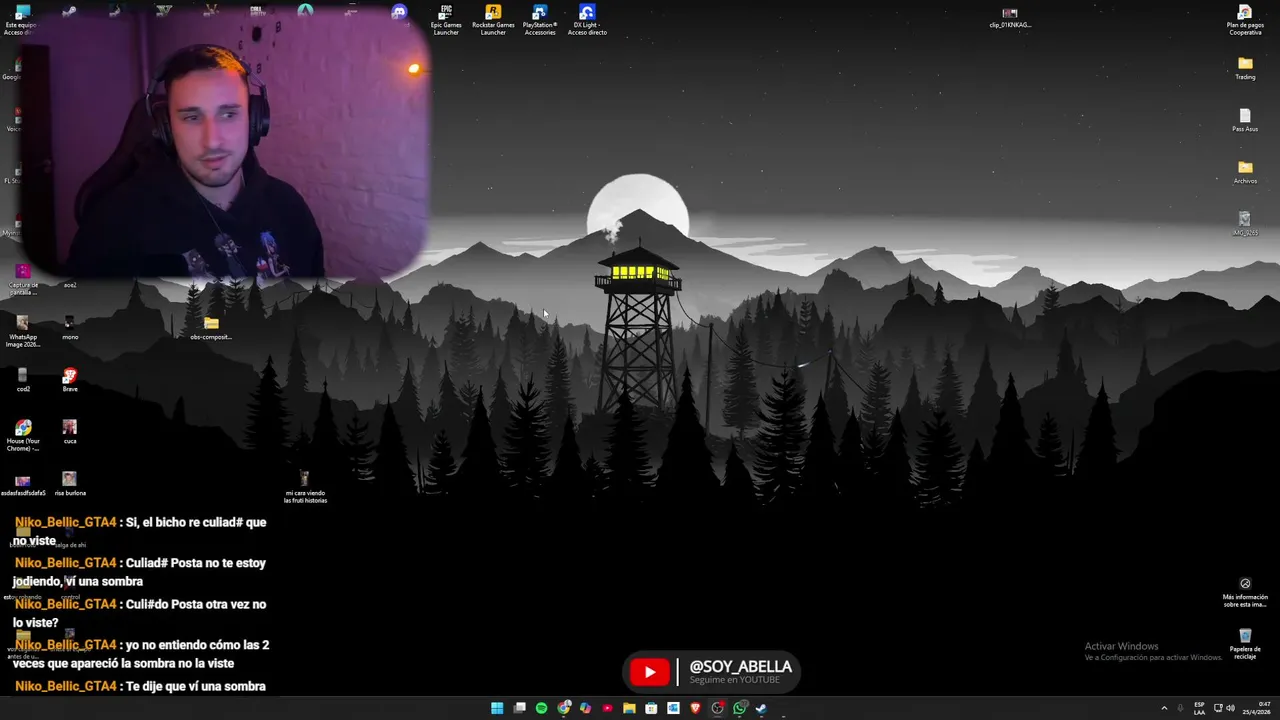Viewport: 1280px width, 720px height.
Task: Change the ESP LAA input language
Action: (1199, 708)
